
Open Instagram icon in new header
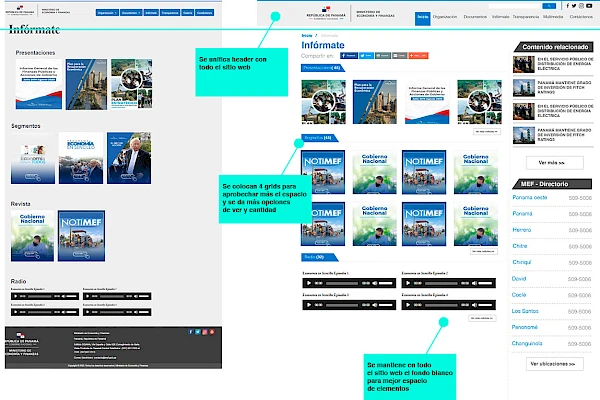coord(581,6)
